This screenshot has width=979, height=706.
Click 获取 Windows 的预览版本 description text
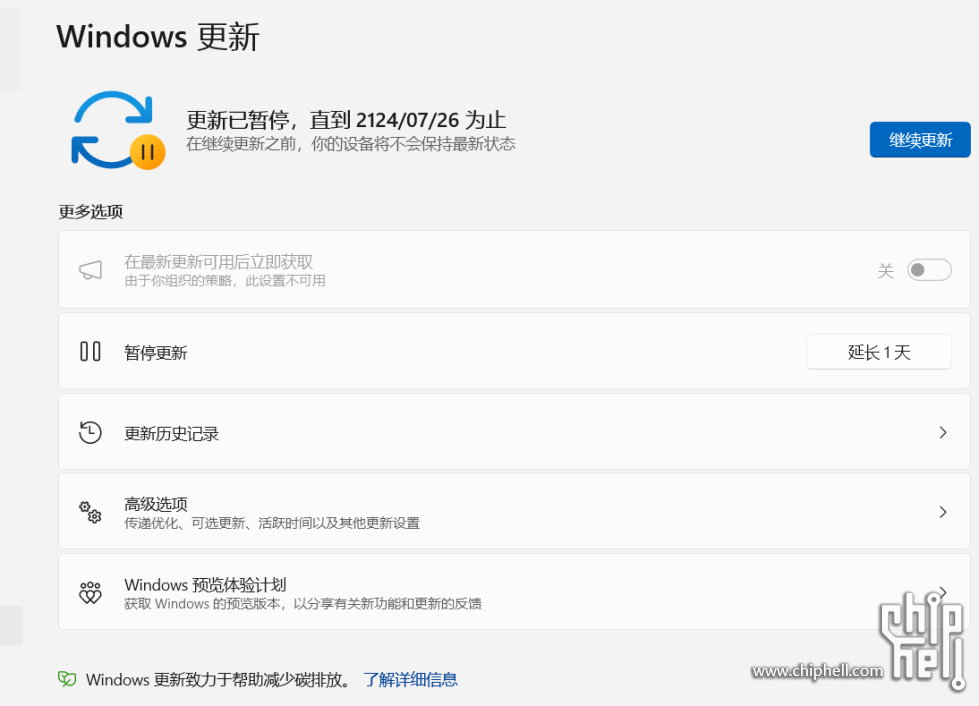coord(303,604)
